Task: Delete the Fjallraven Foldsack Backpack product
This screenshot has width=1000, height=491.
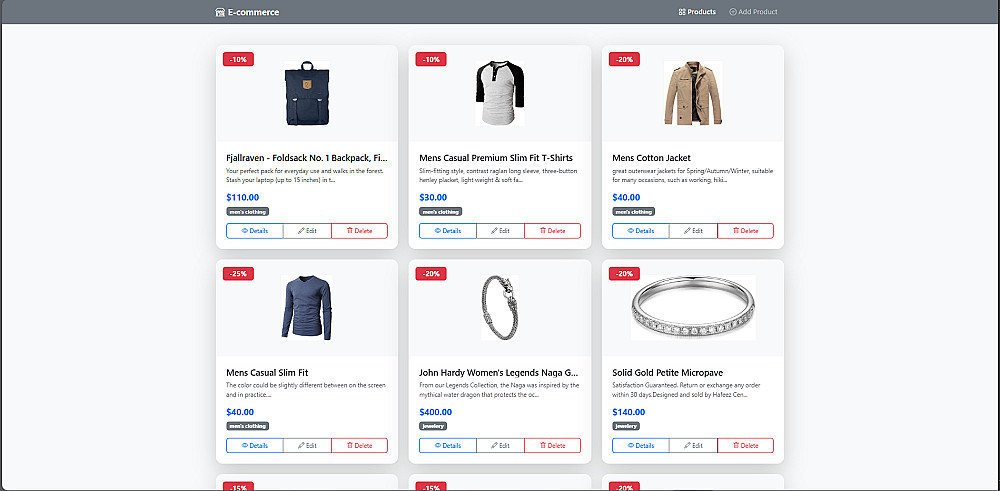Action: point(359,231)
